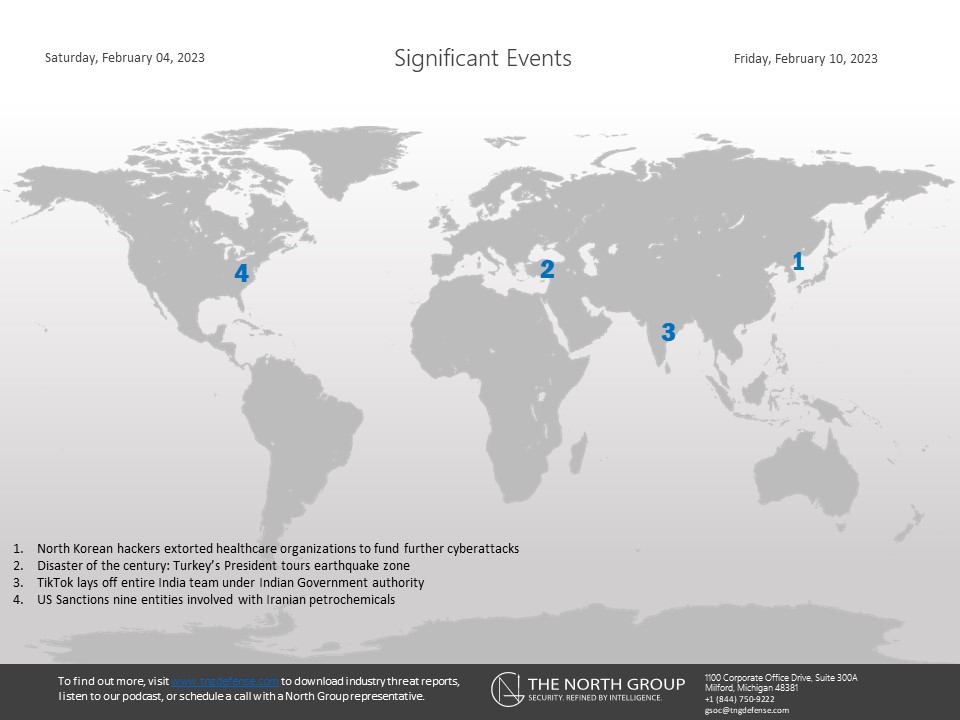Click the '1100 Corporate Office Drive, Suite 300A' address
The image size is (960, 720).
pos(781,678)
